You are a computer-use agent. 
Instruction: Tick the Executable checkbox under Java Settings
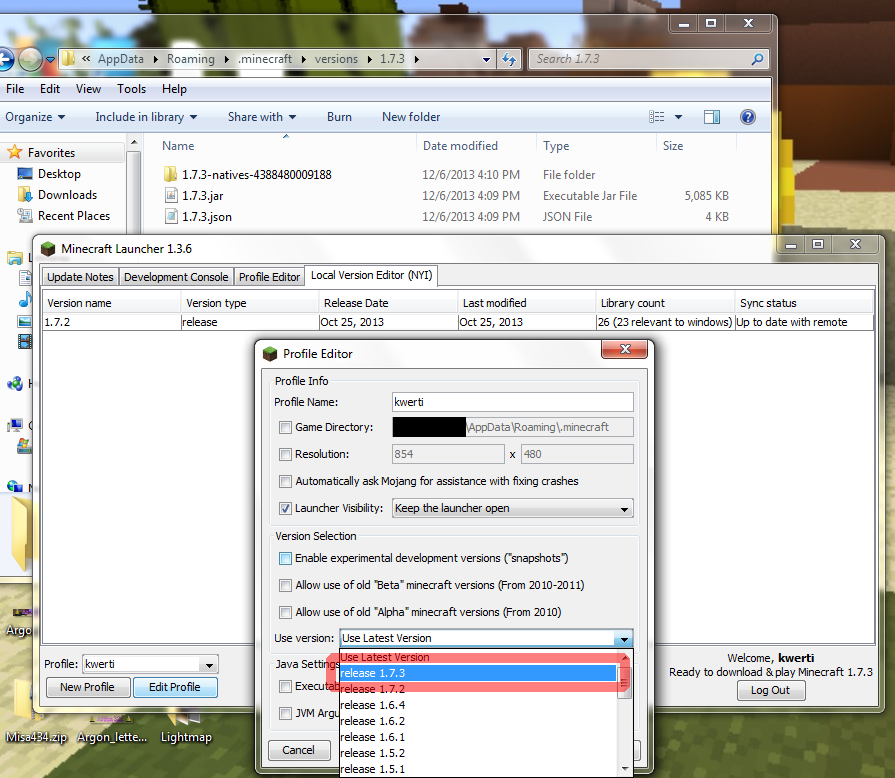click(285, 686)
